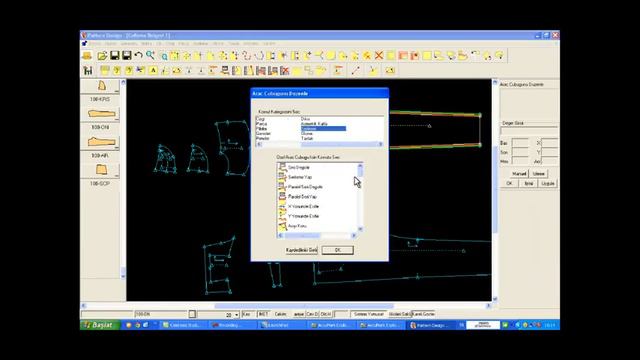Click the icon beside Y Yönünde Esnet

pyautogui.click(x=282, y=216)
